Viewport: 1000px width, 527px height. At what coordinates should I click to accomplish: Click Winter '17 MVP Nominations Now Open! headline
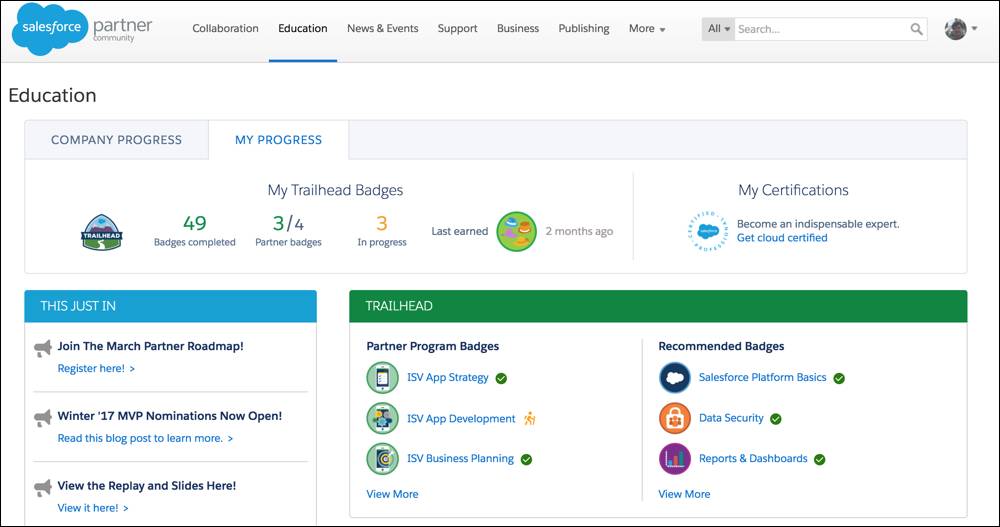pos(170,416)
